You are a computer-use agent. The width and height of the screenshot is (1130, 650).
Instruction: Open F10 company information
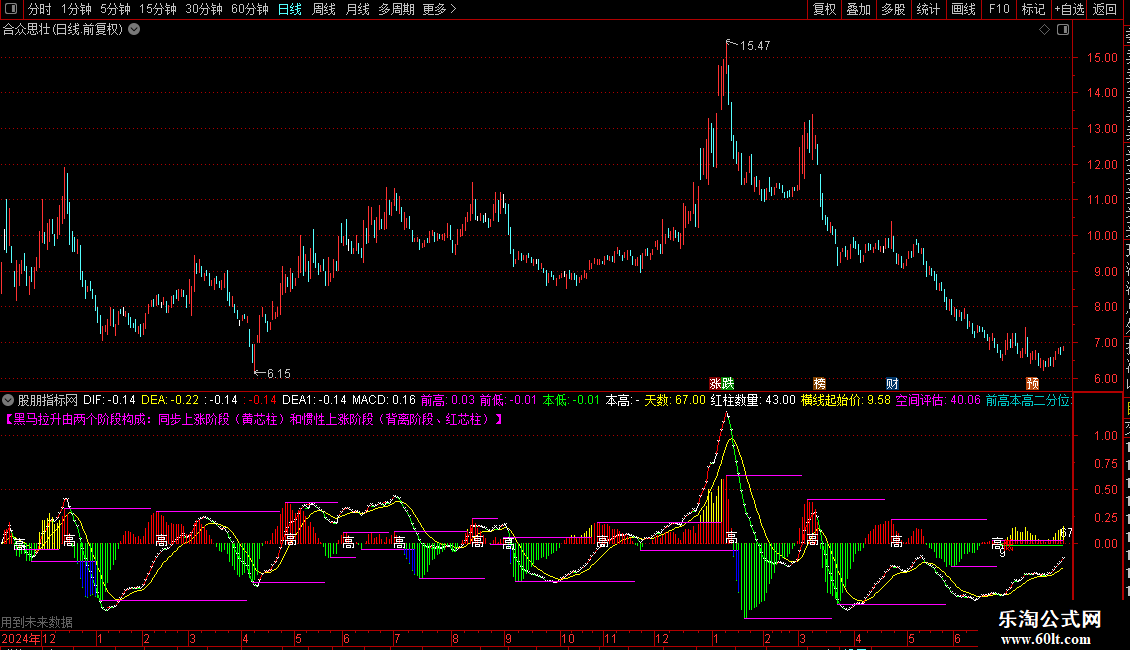tap(999, 9)
